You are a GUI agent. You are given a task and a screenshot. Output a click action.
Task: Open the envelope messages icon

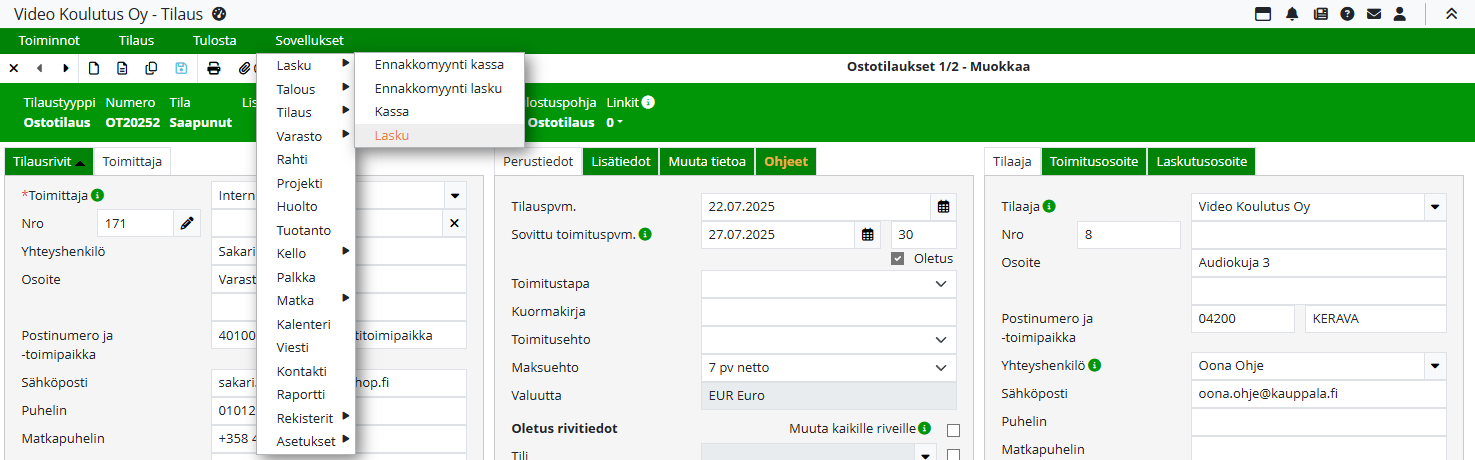(1374, 14)
